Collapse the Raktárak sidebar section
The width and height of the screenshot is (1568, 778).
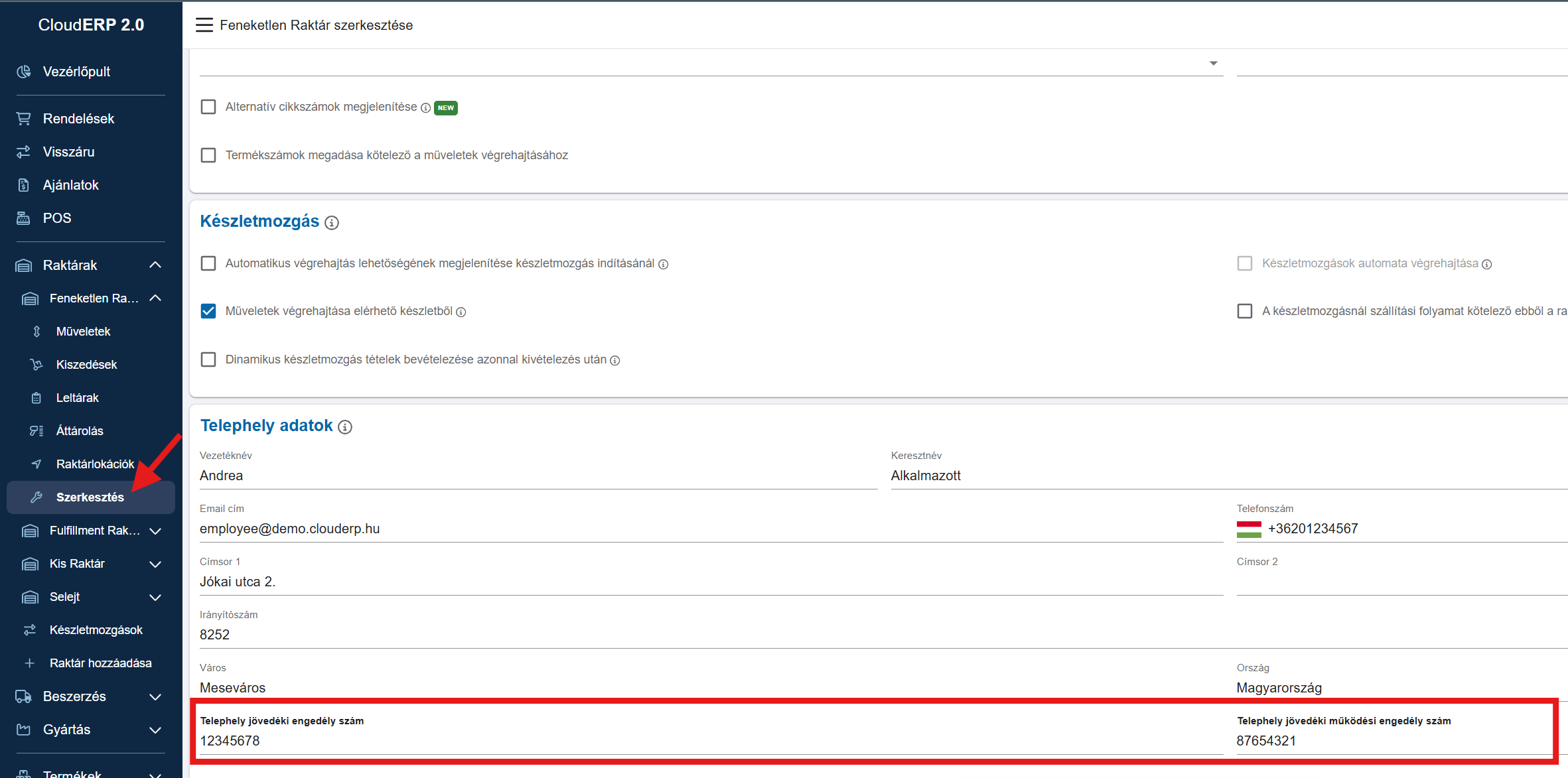click(155, 265)
